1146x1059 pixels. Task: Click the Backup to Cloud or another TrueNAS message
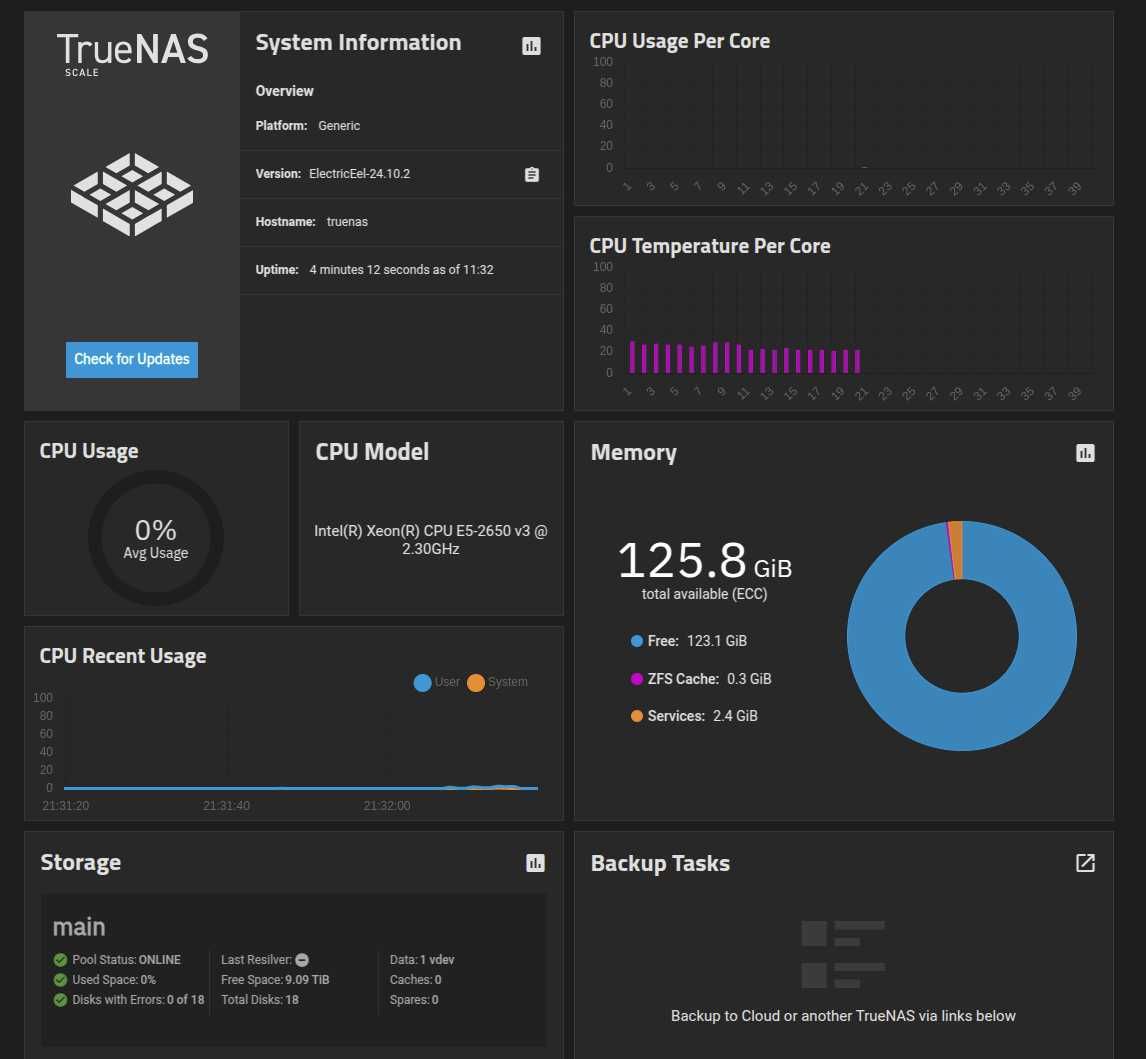tap(843, 1016)
